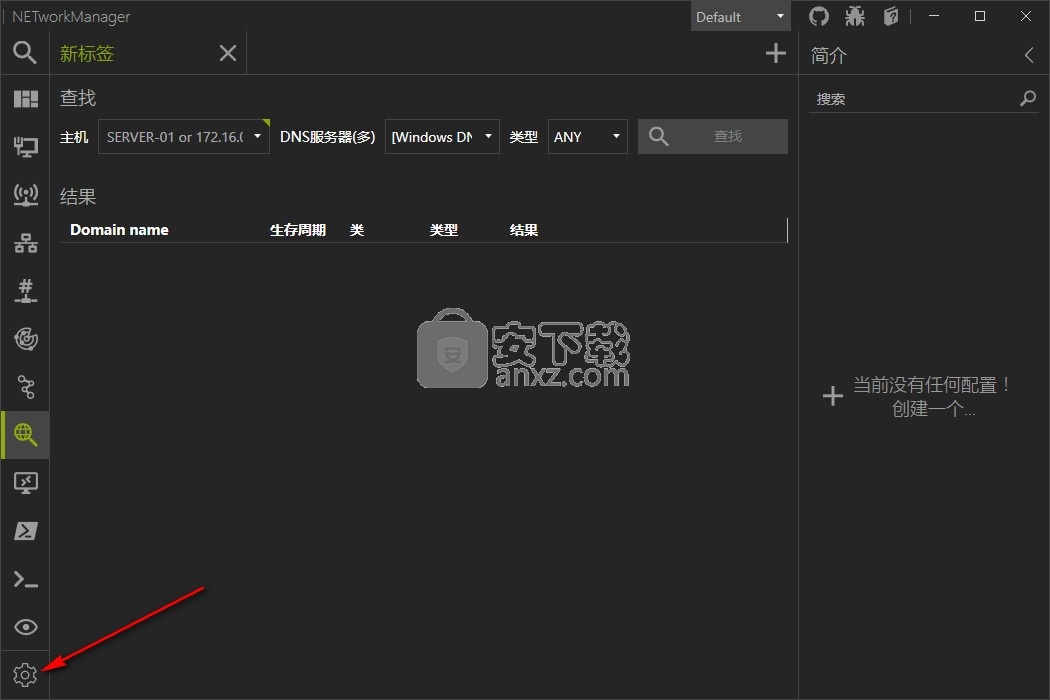Open the Dashboard tiles icon
Viewport: 1050px width, 700px height.
[25, 99]
